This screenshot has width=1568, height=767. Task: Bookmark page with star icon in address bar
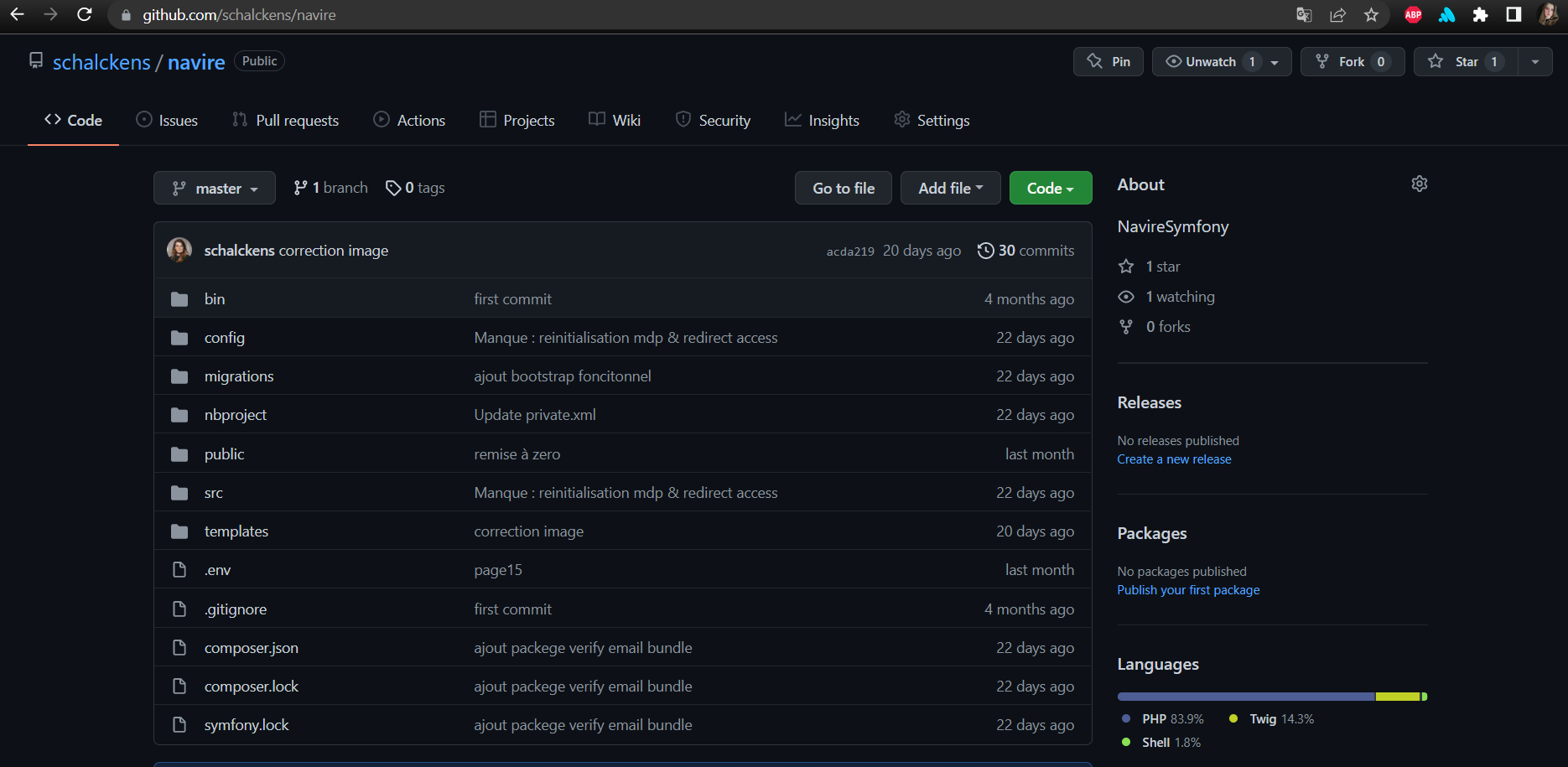pos(1371,14)
